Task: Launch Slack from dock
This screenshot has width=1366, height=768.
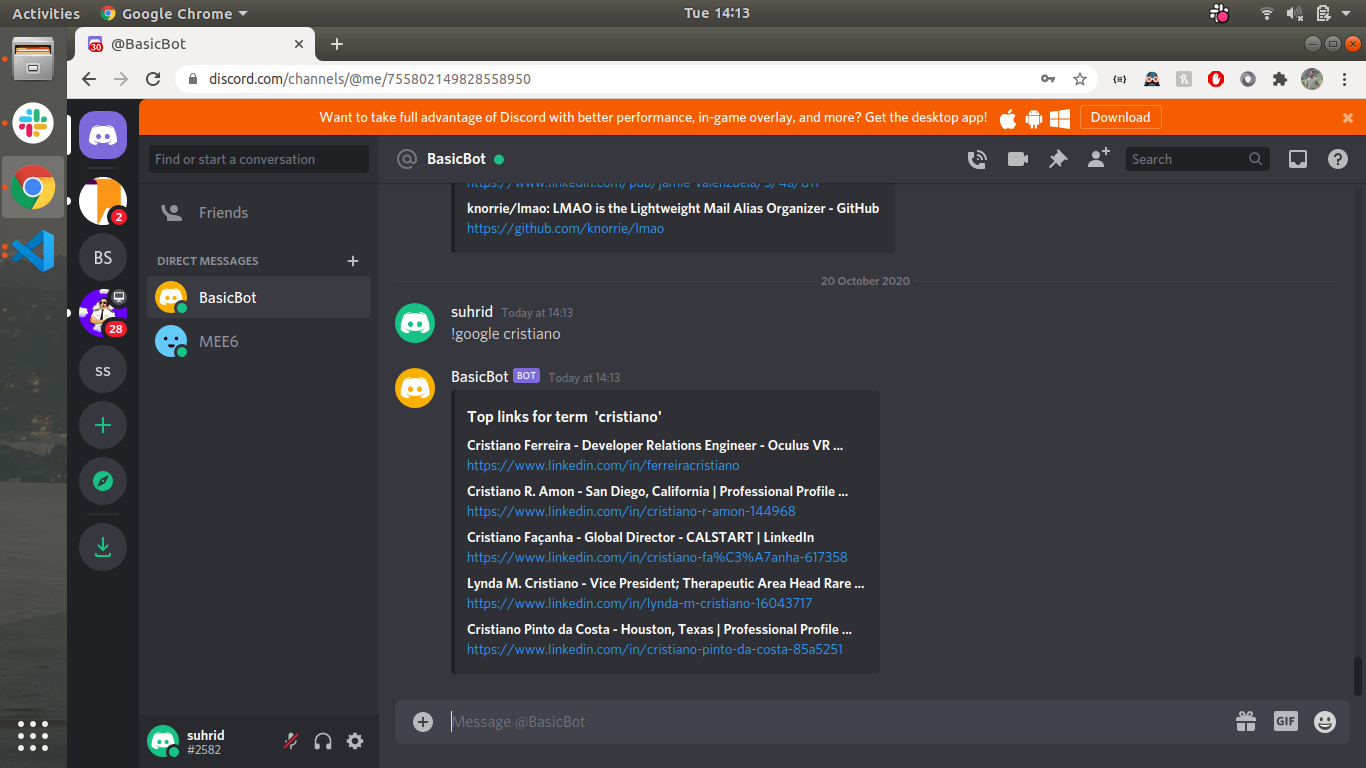Action: click(33, 124)
